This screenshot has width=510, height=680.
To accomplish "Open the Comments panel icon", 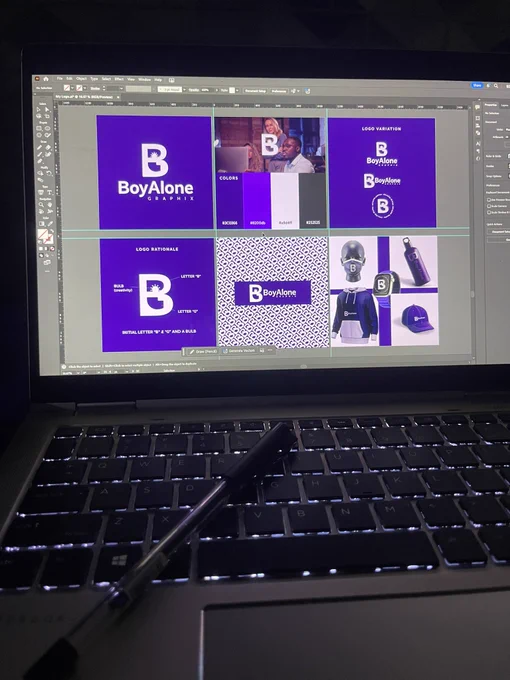I will pyautogui.click(x=477, y=107).
